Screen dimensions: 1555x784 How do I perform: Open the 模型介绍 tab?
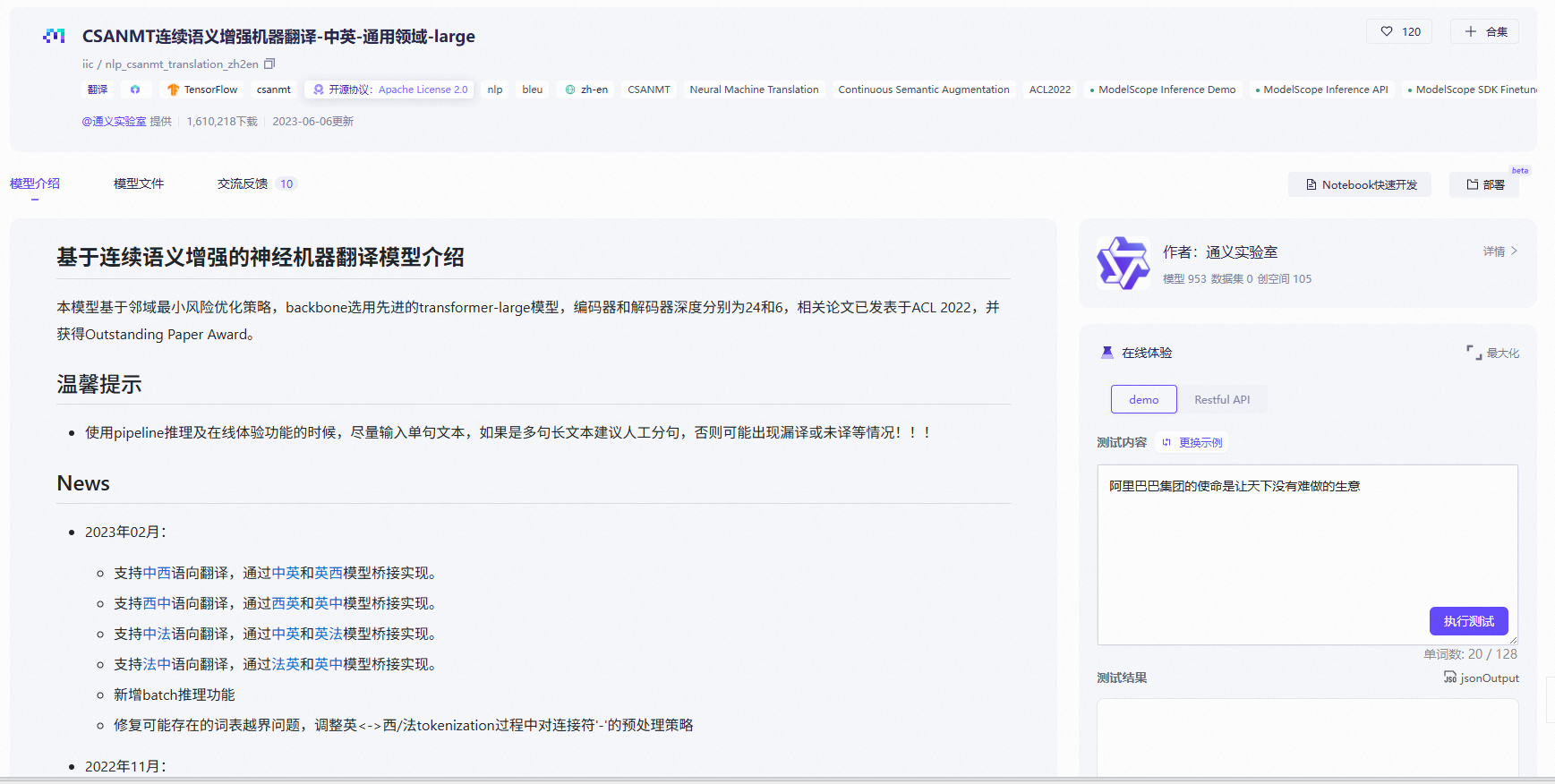[35, 183]
